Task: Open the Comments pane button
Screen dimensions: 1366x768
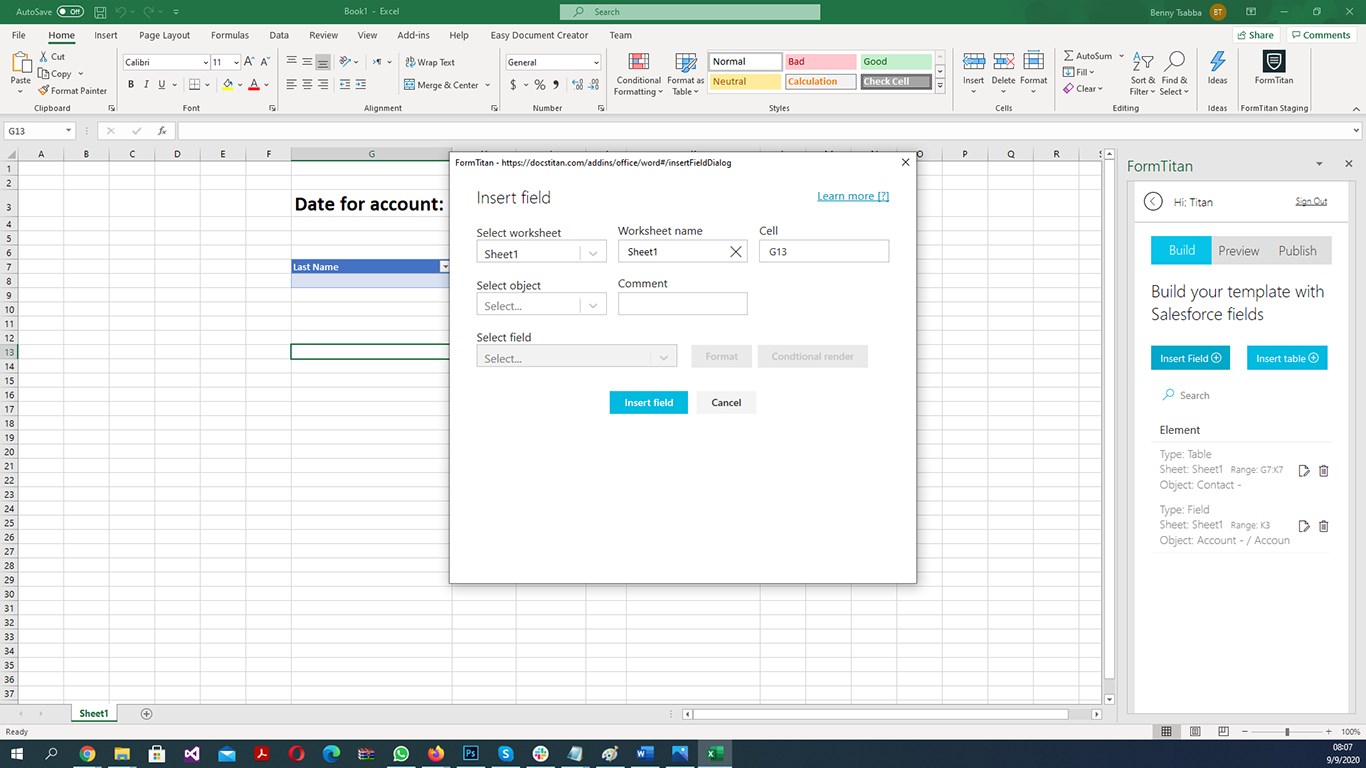Action: (x=1320, y=35)
